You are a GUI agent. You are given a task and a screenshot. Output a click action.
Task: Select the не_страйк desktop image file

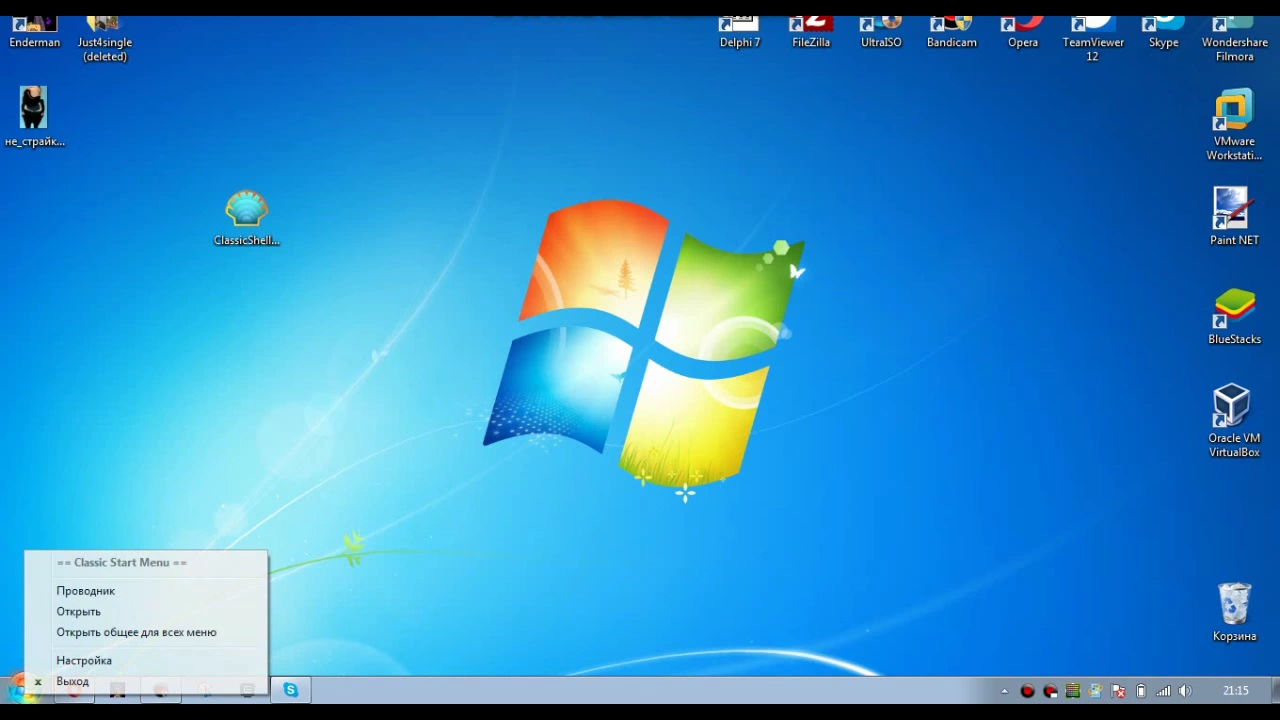coord(34,117)
